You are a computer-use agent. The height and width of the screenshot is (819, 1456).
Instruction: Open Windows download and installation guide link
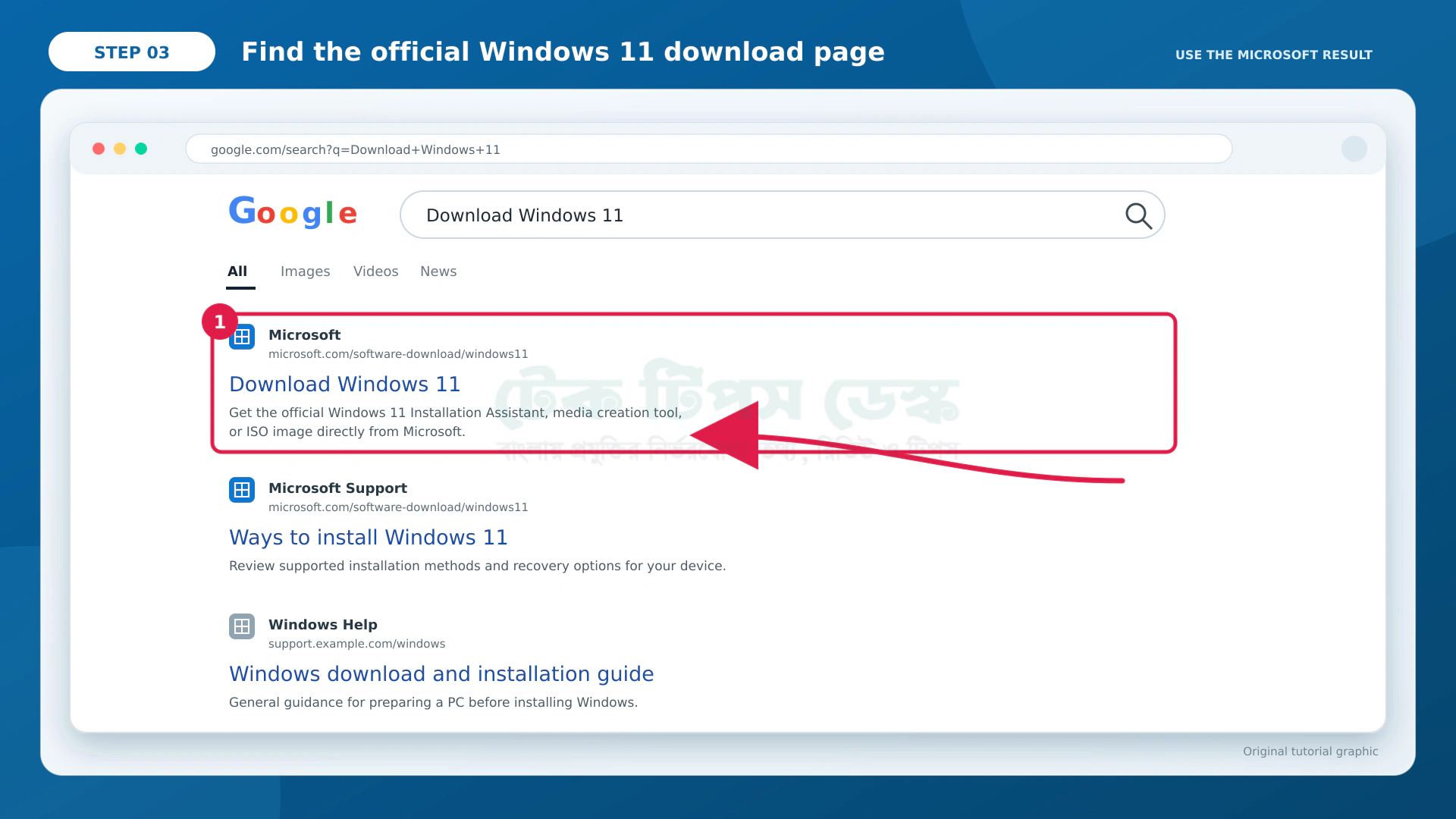(x=441, y=674)
